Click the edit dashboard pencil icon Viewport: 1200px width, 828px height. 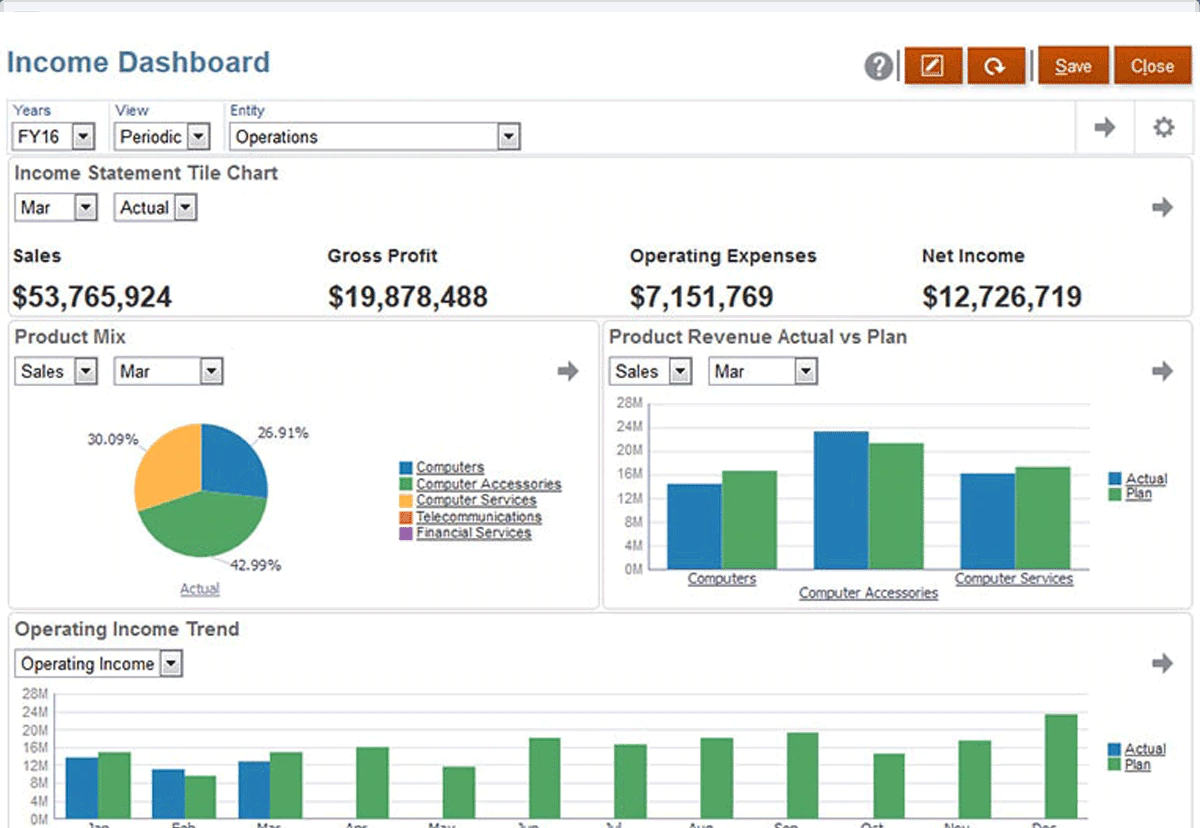932,66
